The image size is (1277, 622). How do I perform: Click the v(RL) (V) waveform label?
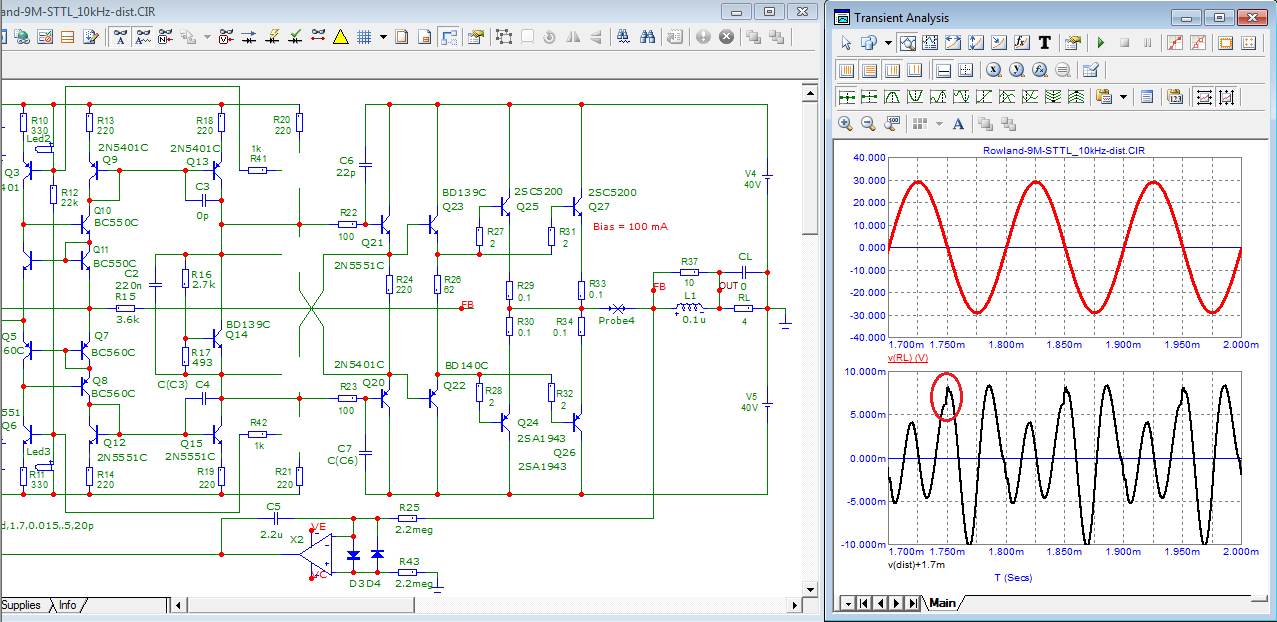[x=908, y=358]
